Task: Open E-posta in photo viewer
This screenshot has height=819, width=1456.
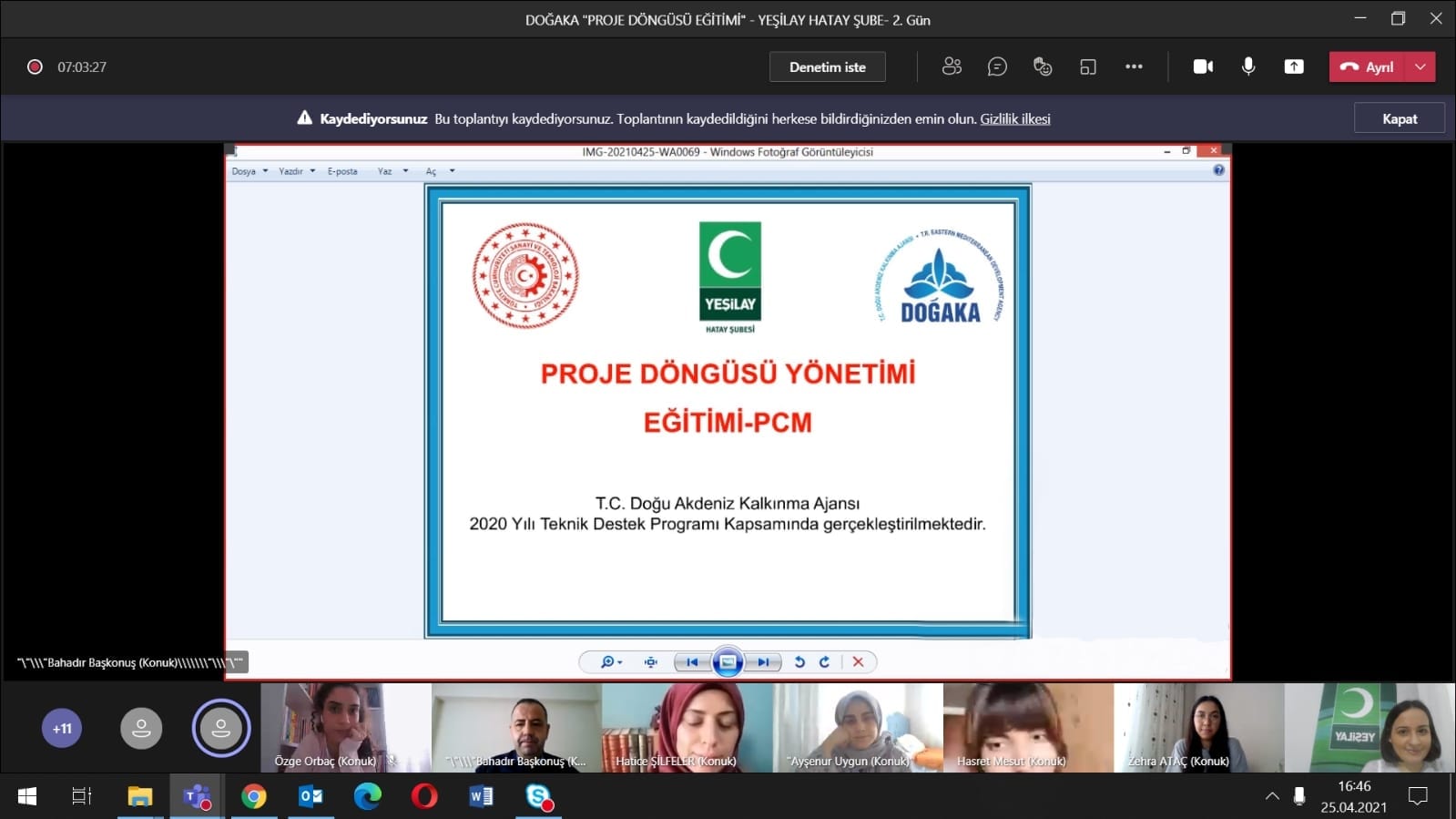Action: [342, 171]
